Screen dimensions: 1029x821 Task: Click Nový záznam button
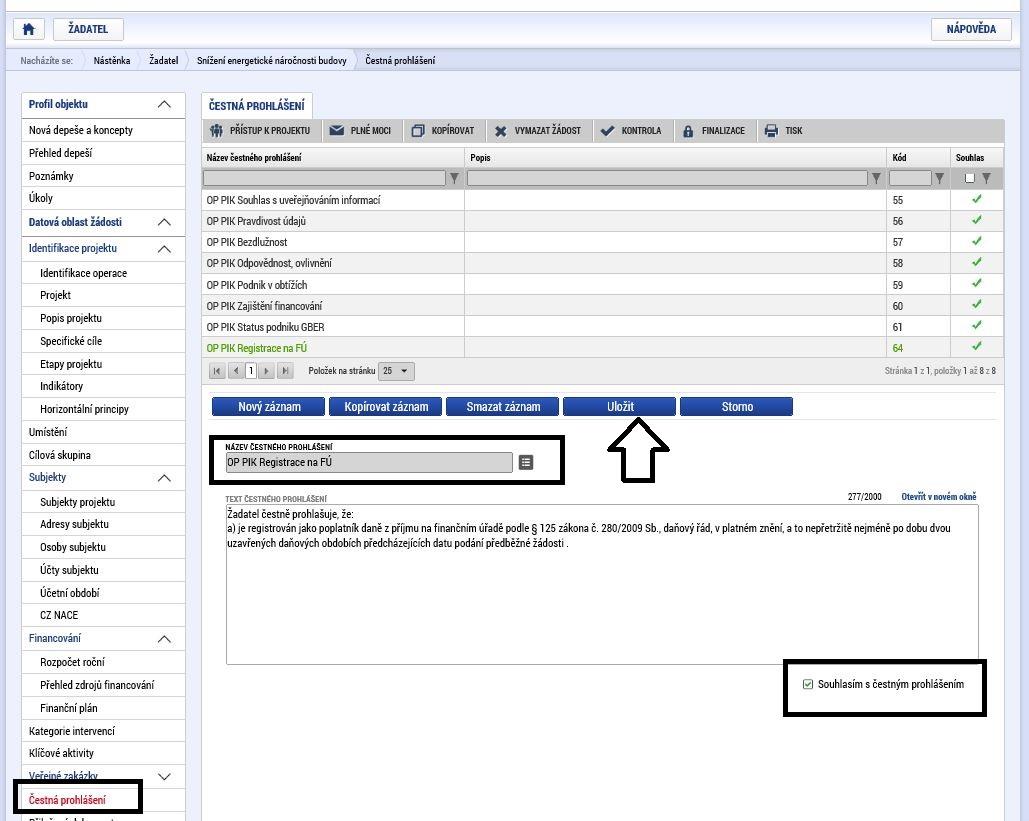(268, 407)
